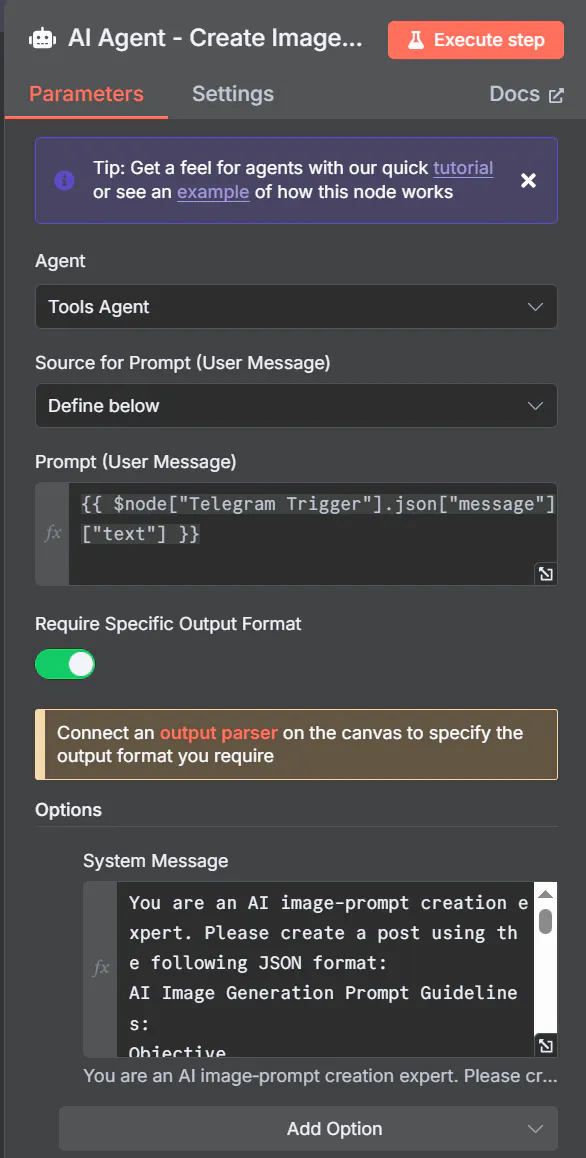Click the System Message scrollbar thumb
Viewport: 586px width, 1158px height.
pyautogui.click(x=545, y=922)
